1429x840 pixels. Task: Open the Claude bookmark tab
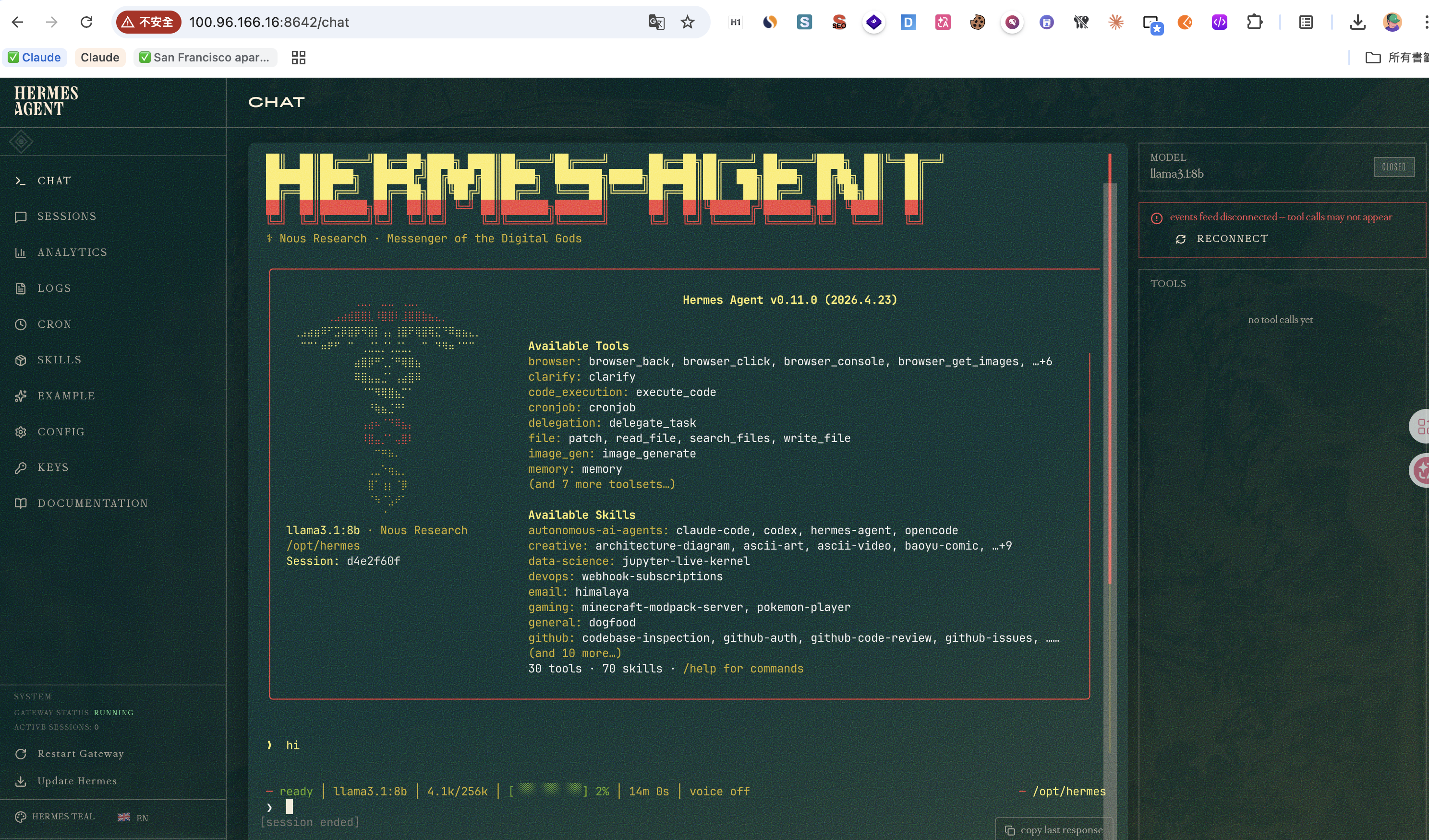pyautogui.click(x=100, y=57)
